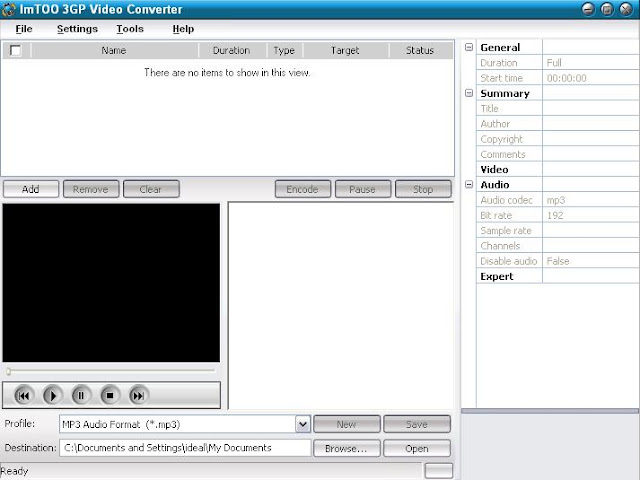Select the Expert category row
This screenshot has height=480, width=640.
[x=557, y=276]
